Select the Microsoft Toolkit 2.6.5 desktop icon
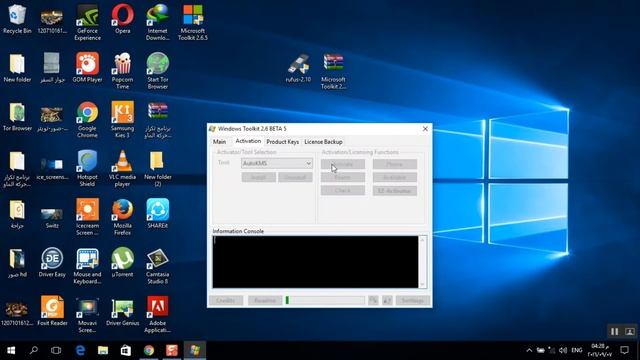The height and width of the screenshot is (360, 640). click(193, 22)
